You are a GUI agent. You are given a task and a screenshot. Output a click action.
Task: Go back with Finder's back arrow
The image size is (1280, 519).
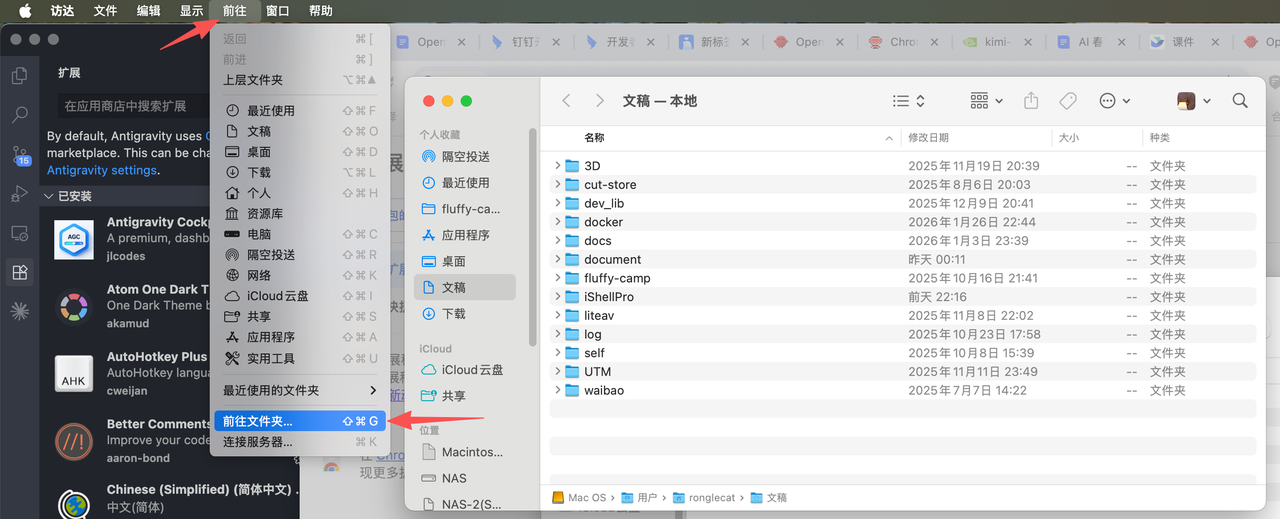567,101
